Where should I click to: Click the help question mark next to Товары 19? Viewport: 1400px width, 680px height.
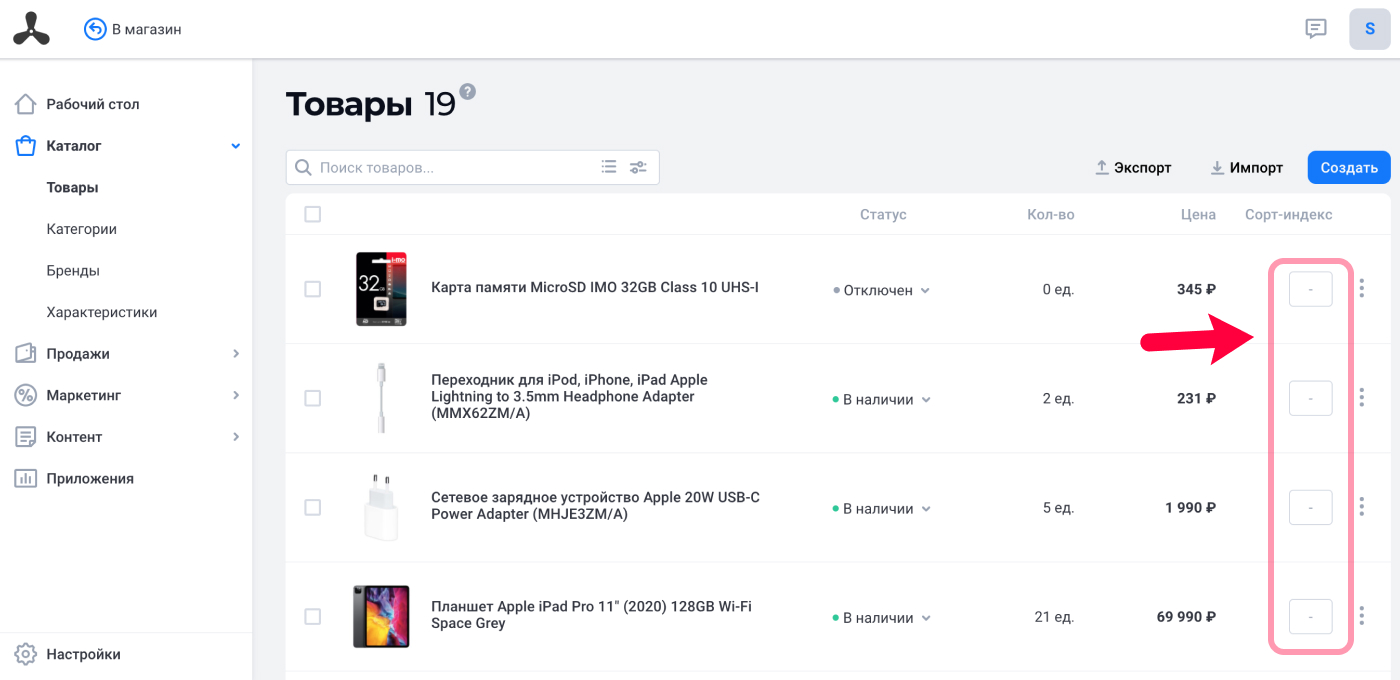pos(467,92)
